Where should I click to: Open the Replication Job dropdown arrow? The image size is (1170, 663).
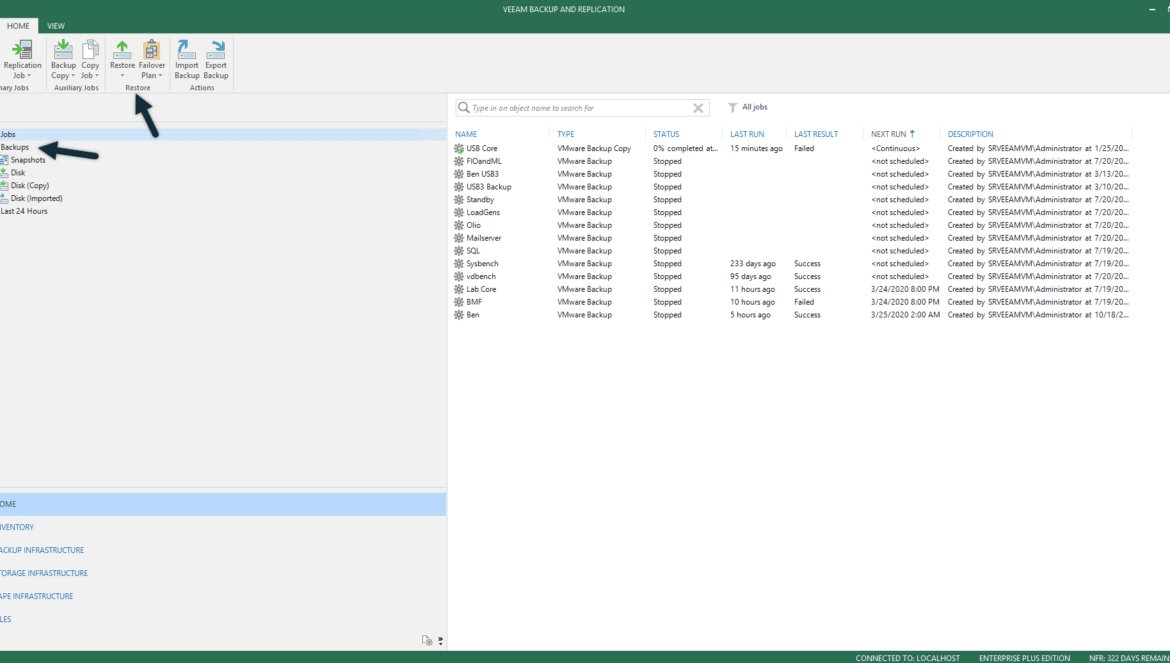point(28,75)
